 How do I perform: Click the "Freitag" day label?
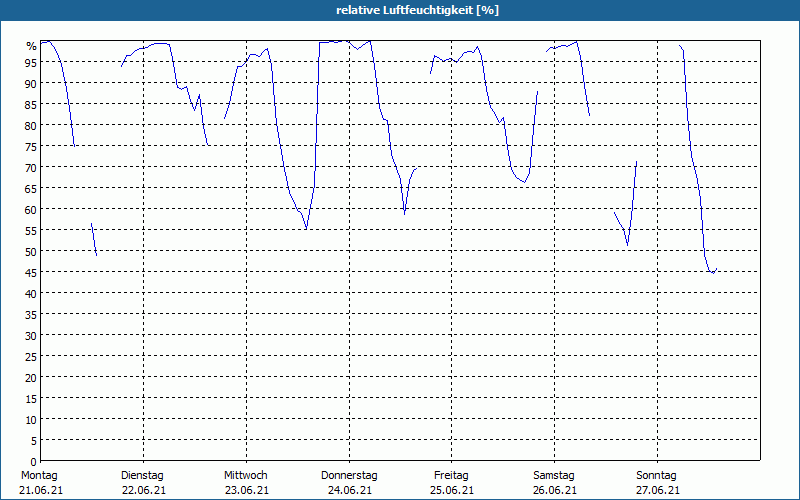[451, 476]
